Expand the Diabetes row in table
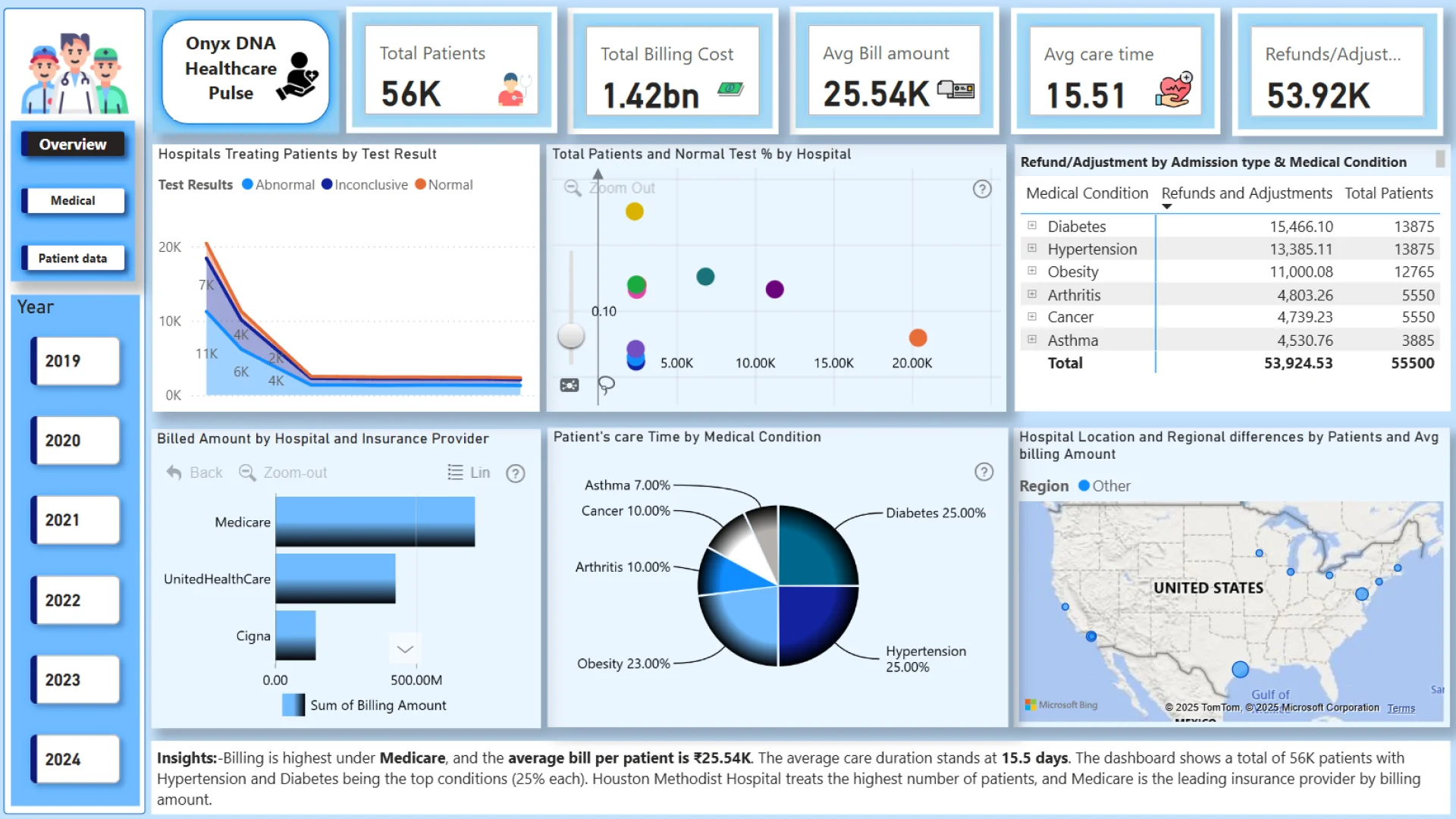This screenshot has height=819, width=1456. (1032, 226)
